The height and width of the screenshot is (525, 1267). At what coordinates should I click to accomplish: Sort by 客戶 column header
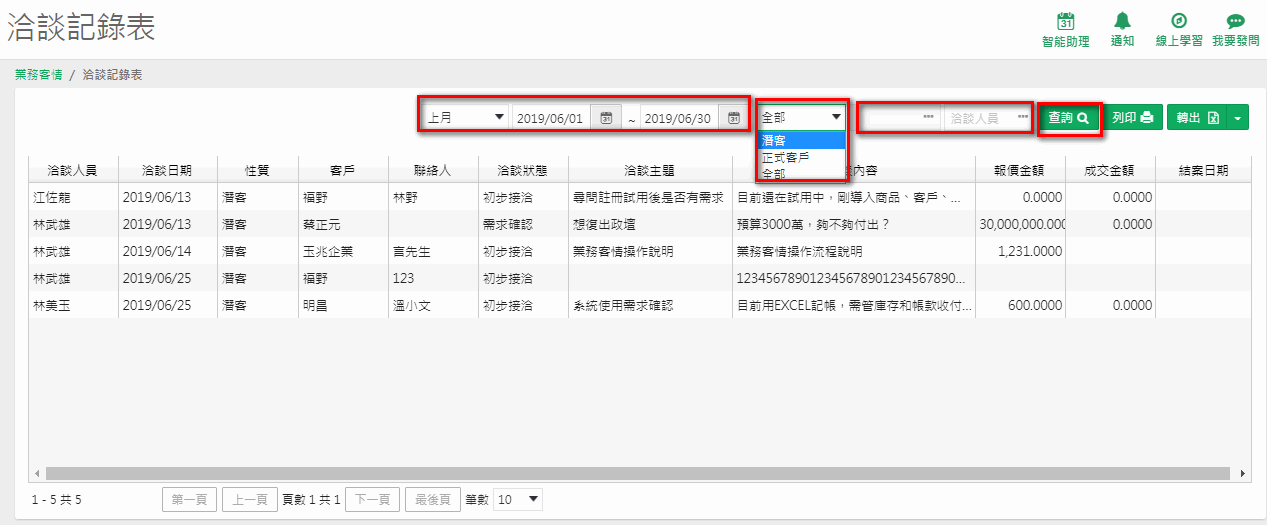[x=343, y=171]
